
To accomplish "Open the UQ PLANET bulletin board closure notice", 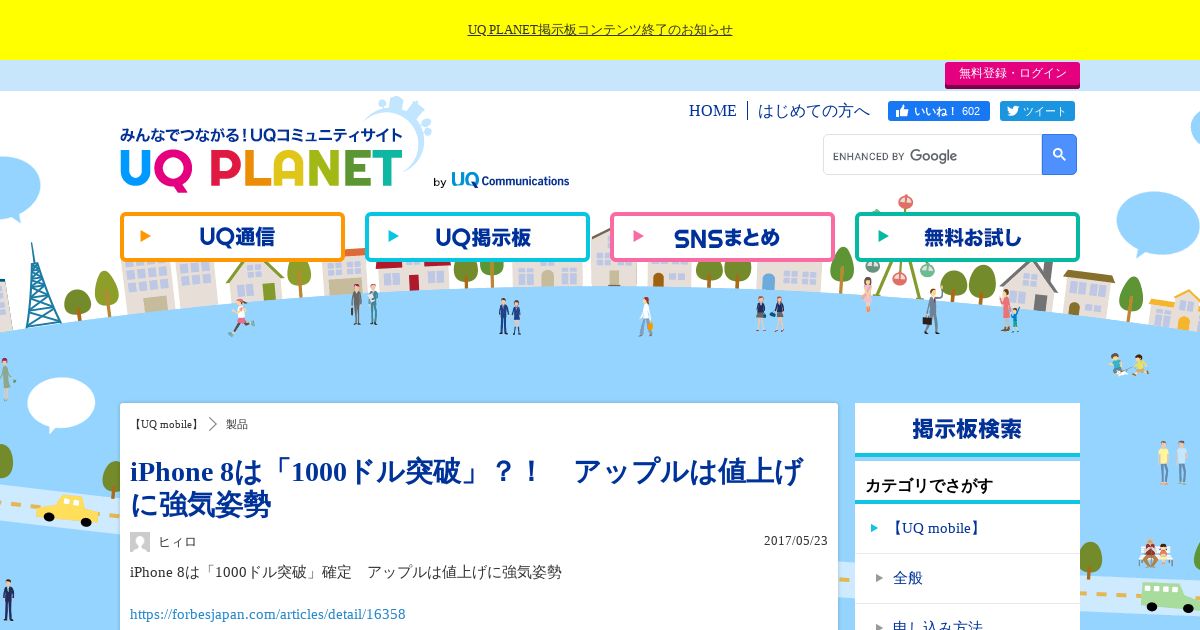I will 600,30.
